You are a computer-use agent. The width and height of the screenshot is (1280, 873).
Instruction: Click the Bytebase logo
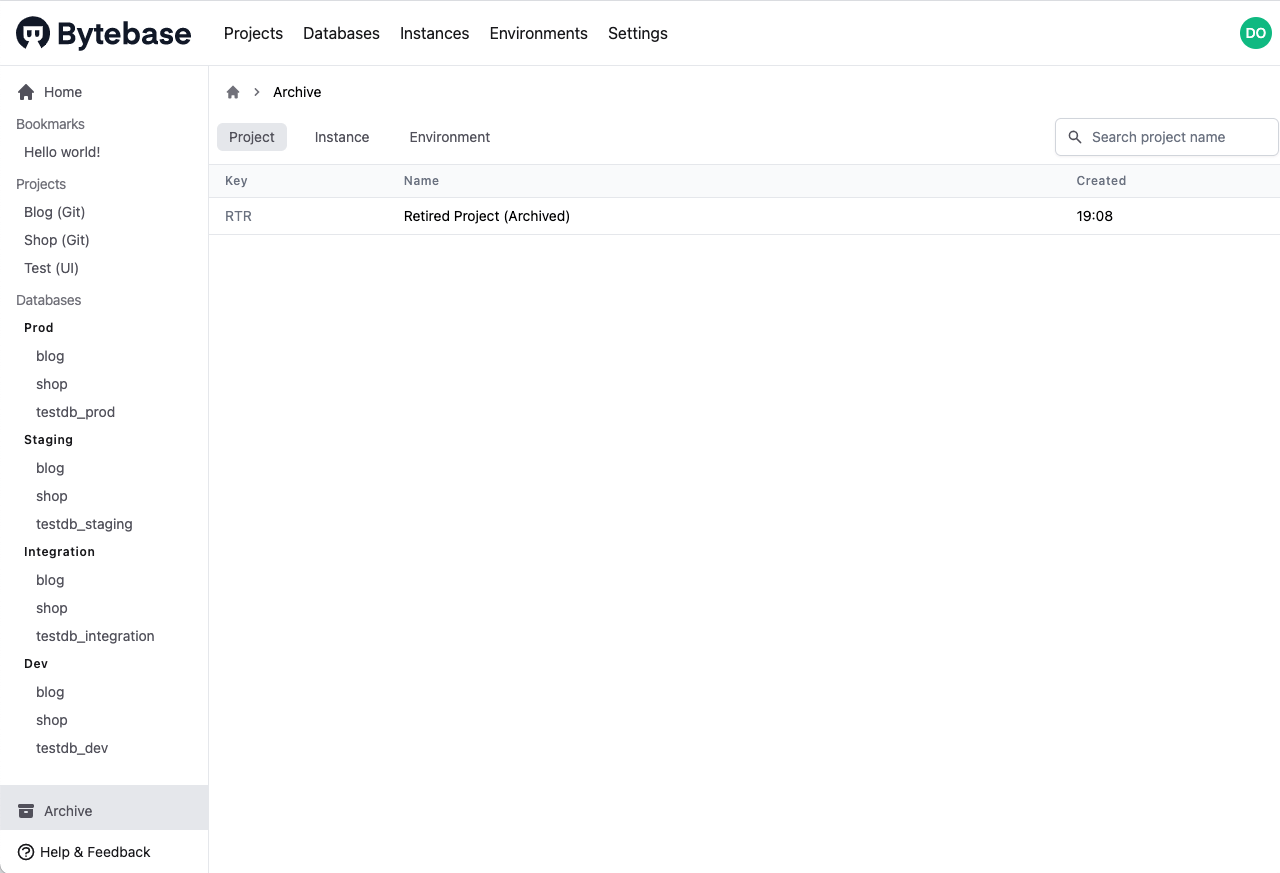(104, 33)
